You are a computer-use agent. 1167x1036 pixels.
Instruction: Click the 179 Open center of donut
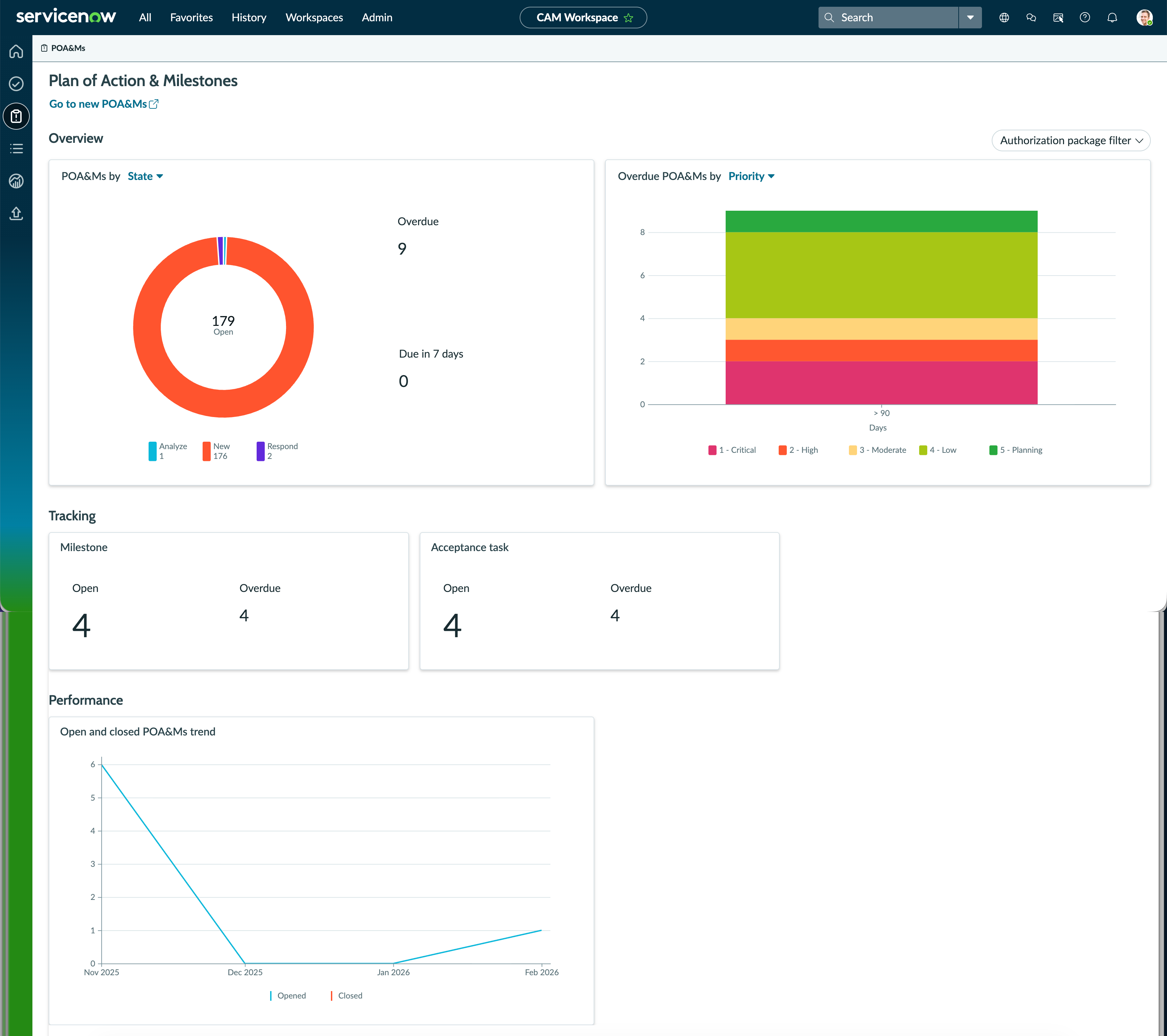pyautogui.click(x=223, y=325)
